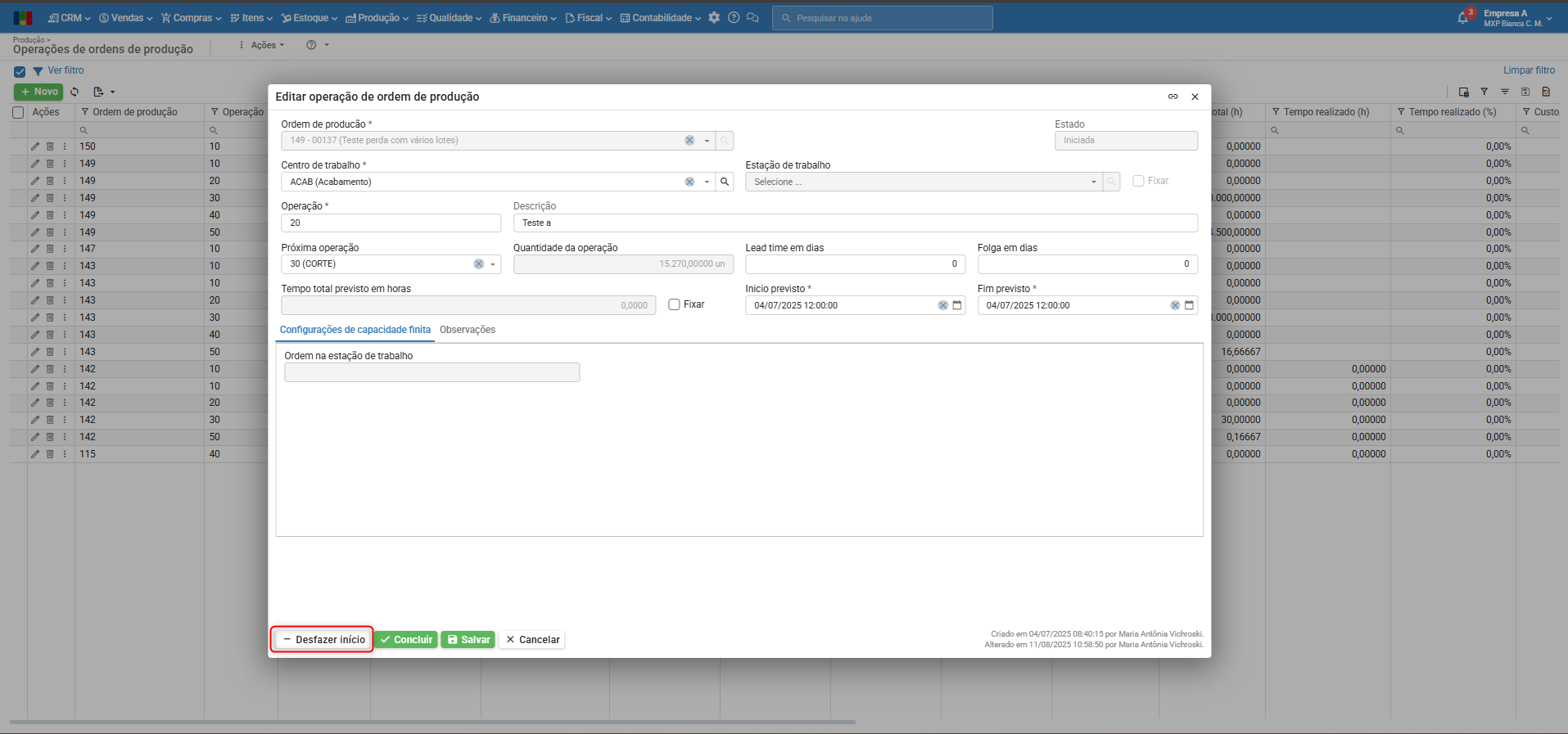
Task: Delete row 150 with the trash icon
Action: [50, 146]
